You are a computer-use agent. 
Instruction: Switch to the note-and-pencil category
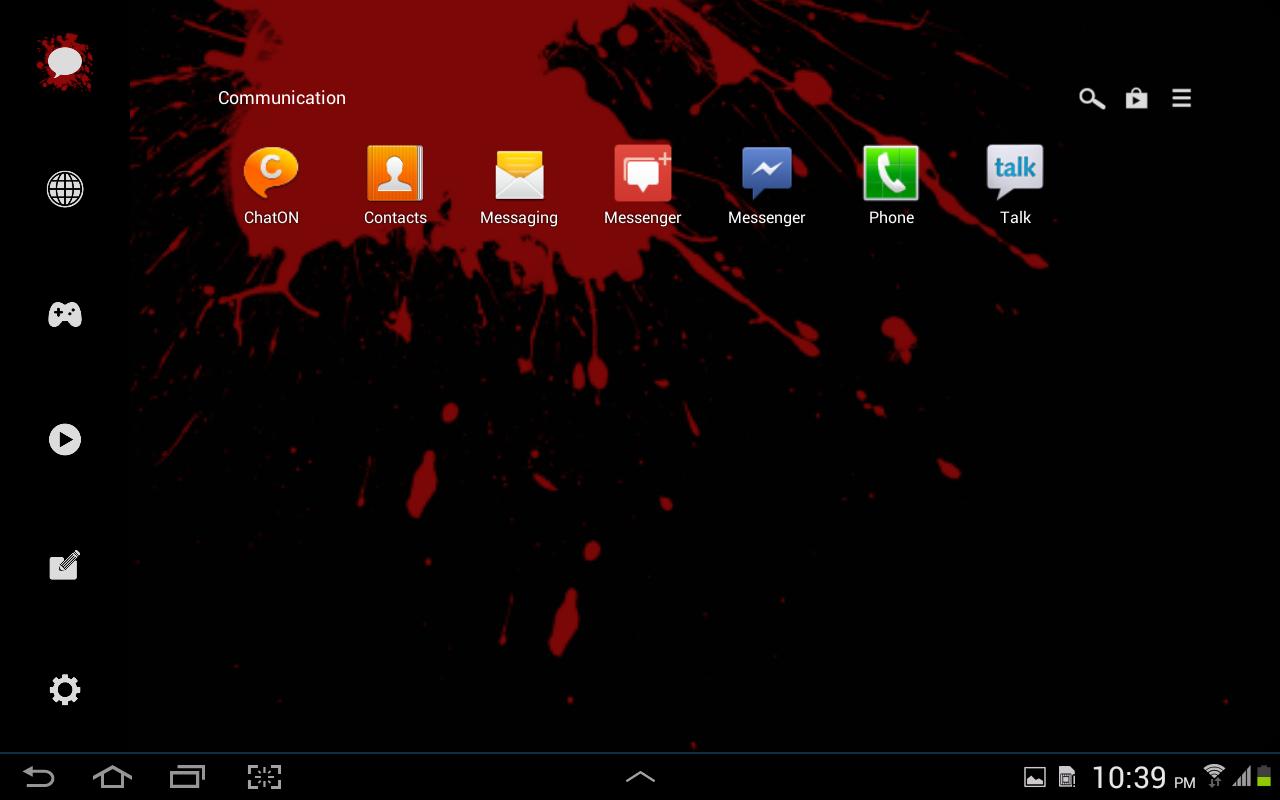[65, 565]
